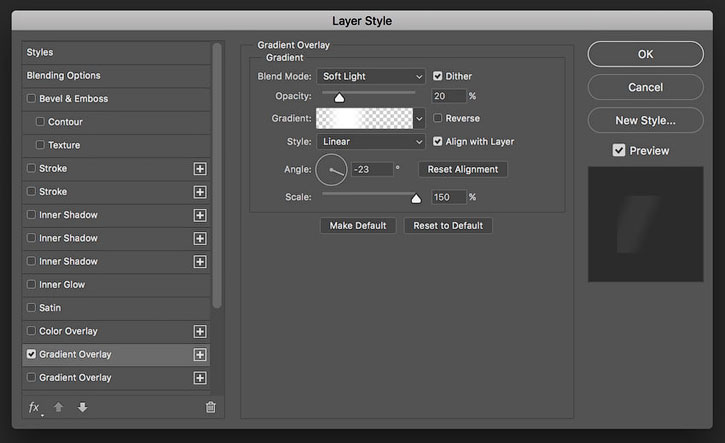The width and height of the screenshot is (725, 443).
Task: Open the Style Linear dropdown
Action: [x=370, y=142]
